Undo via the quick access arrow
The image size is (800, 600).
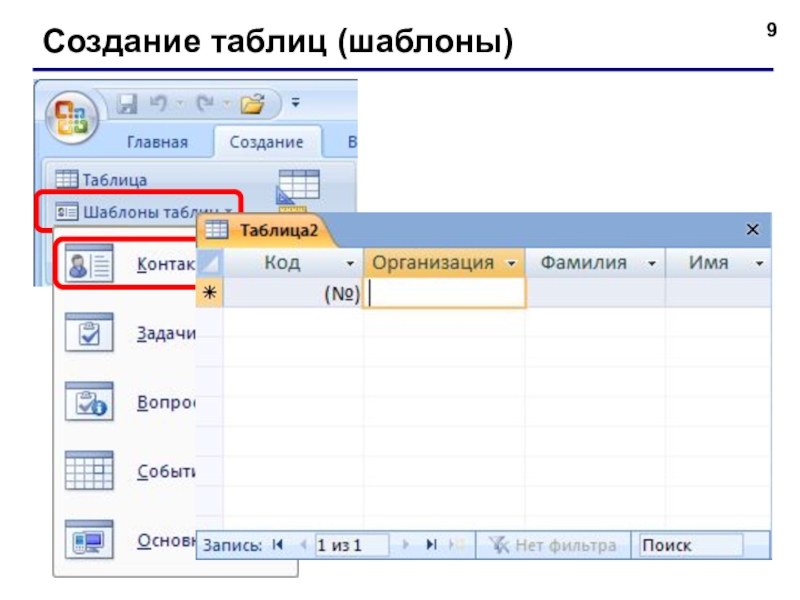pyautogui.click(x=158, y=104)
